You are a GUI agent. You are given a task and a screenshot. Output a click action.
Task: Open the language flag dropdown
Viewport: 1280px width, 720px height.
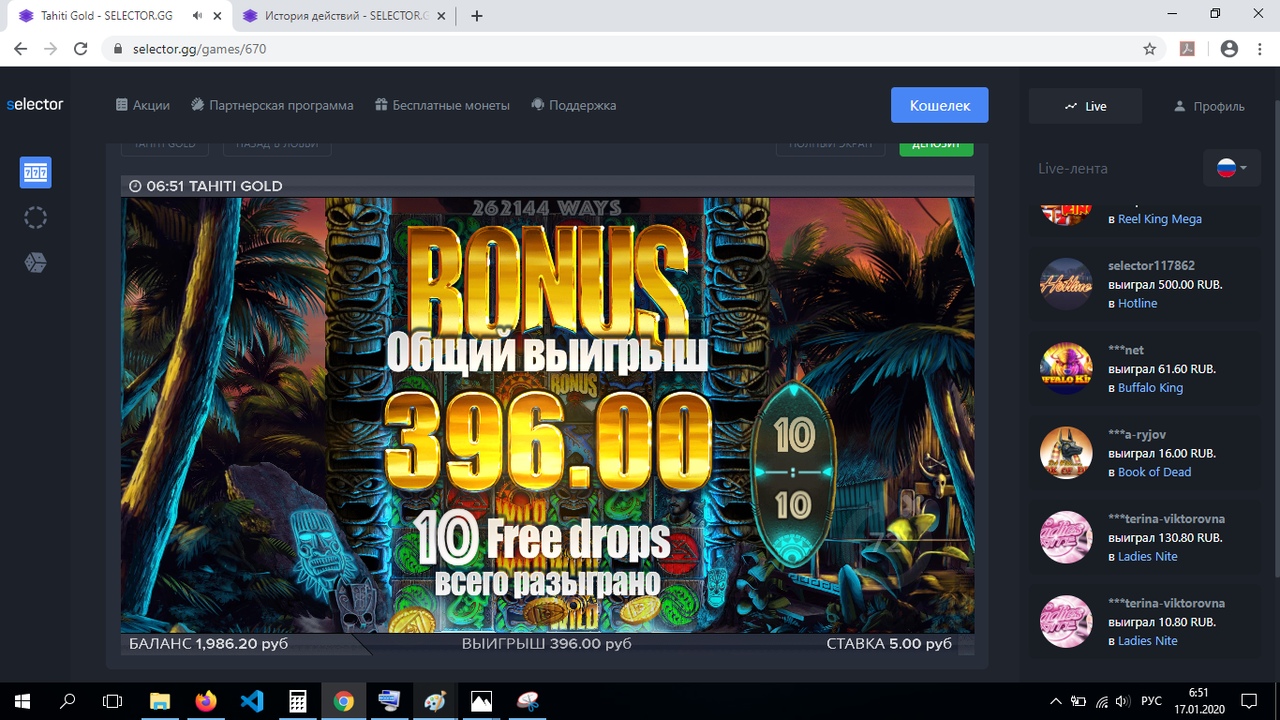[1231, 168]
